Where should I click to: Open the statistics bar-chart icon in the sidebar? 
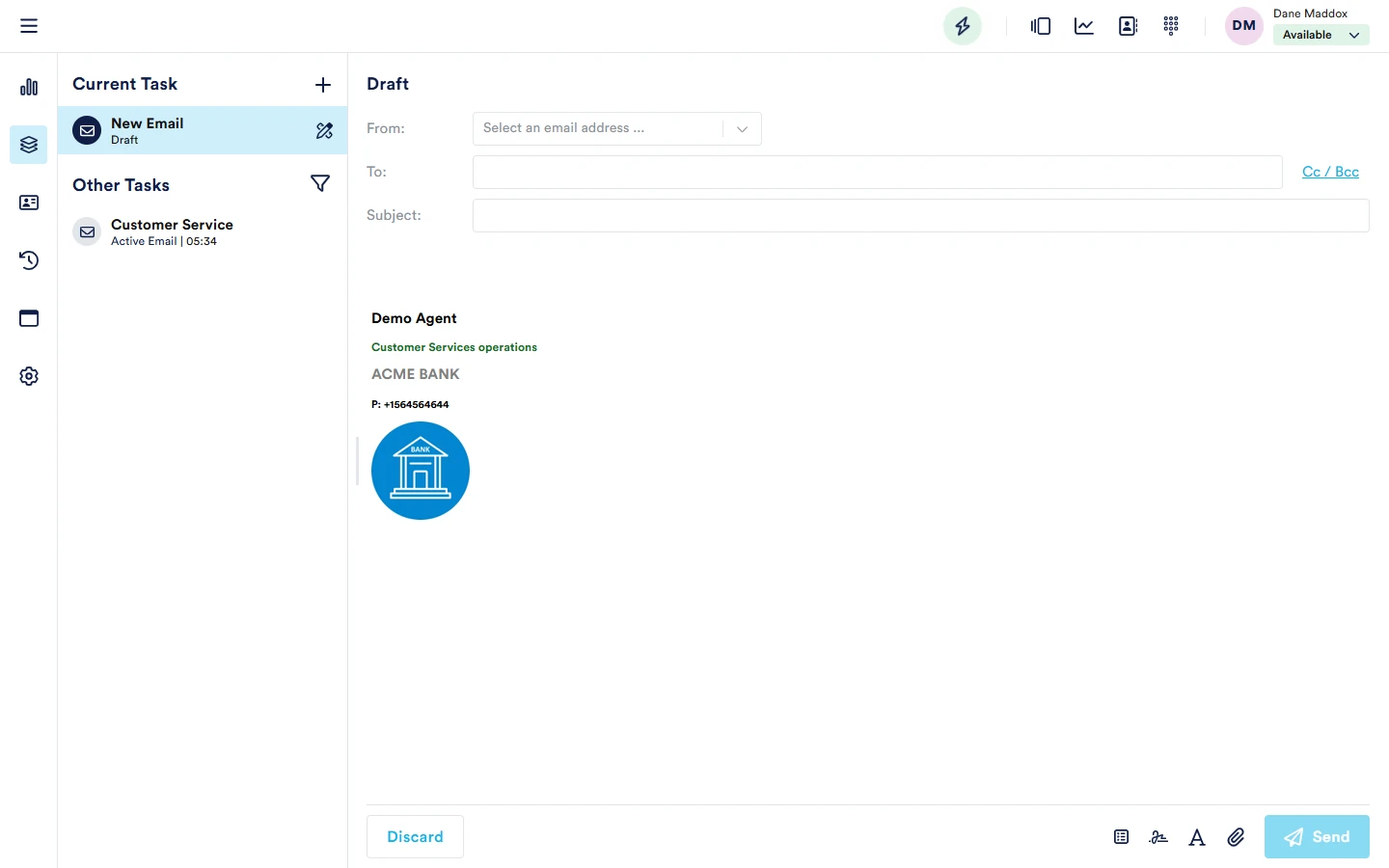(x=29, y=87)
